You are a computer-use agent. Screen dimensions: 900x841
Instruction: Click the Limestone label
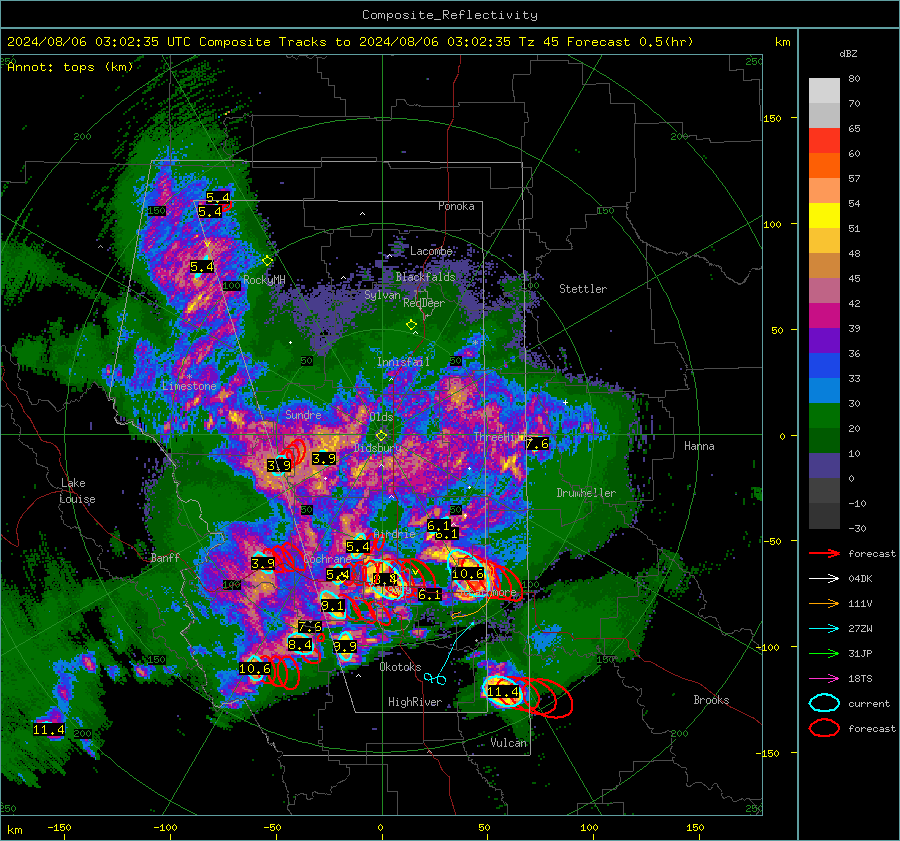click(x=189, y=386)
